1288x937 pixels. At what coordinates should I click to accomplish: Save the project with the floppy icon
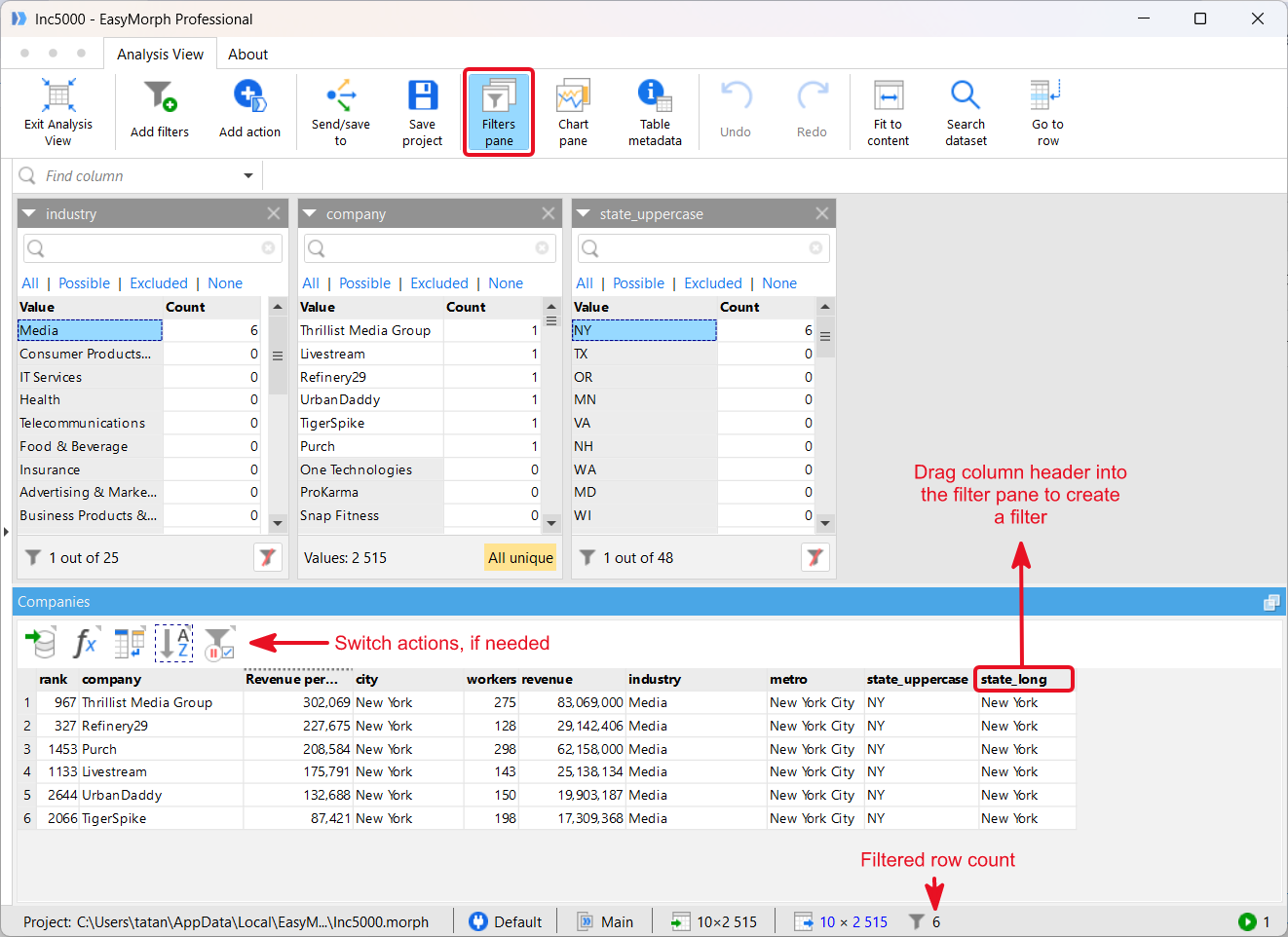click(422, 95)
